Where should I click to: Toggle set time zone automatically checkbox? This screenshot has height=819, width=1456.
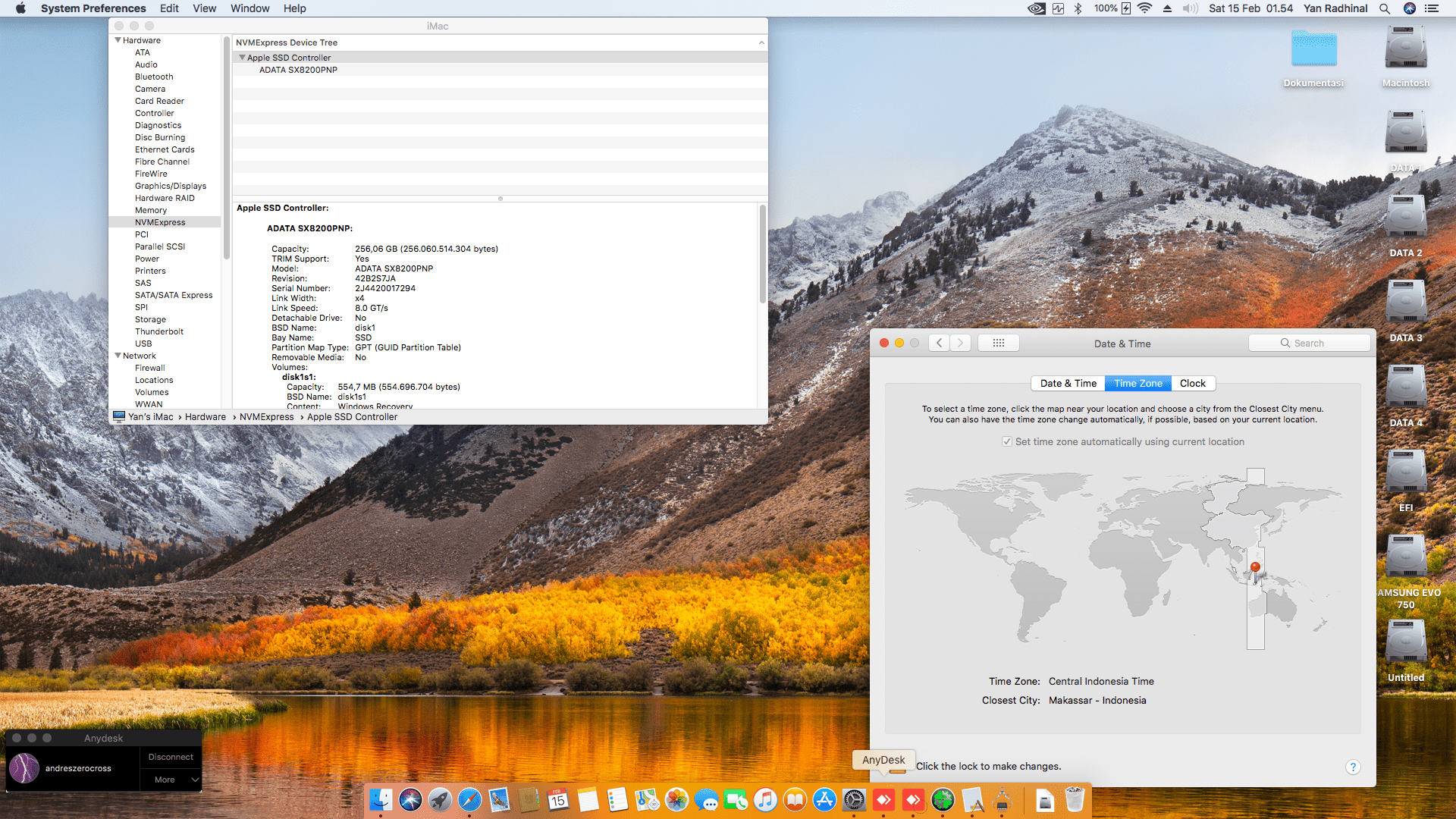point(1006,441)
